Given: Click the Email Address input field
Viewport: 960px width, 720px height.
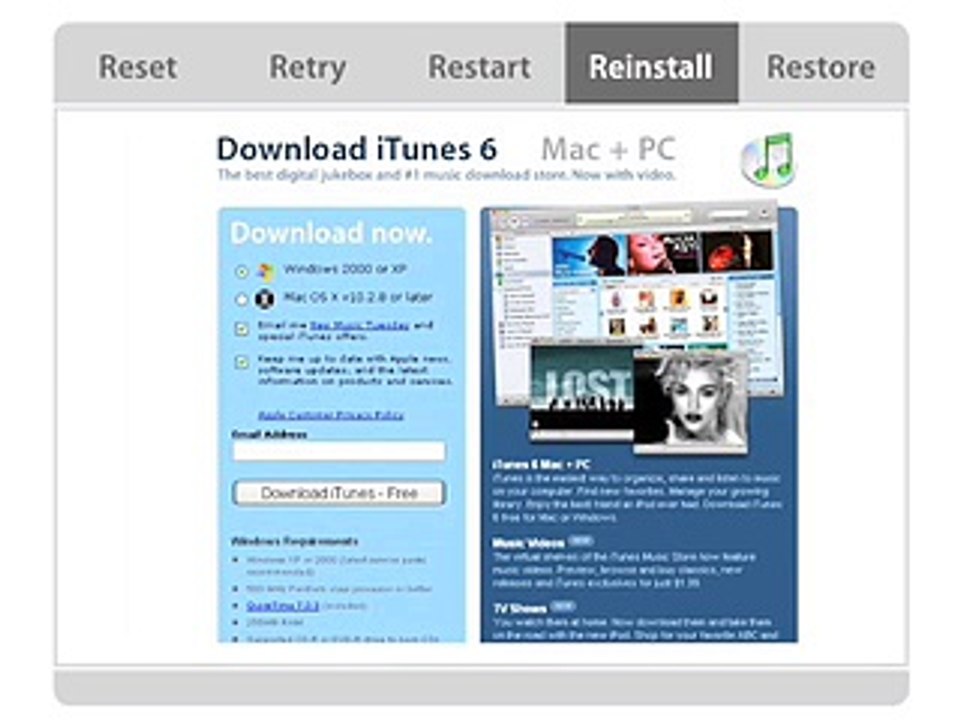Looking at the screenshot, I should [x=339, y=451].
